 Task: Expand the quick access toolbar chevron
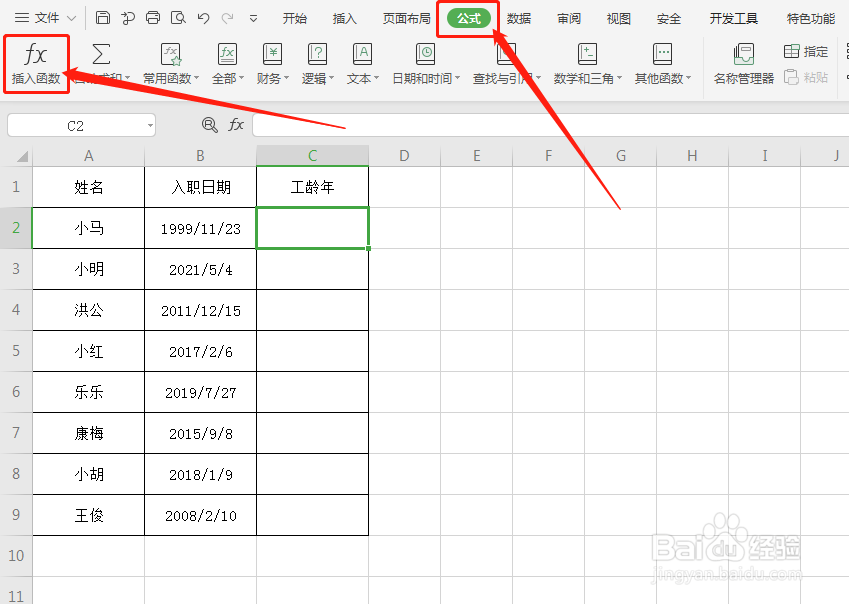[x=253, y=17]
